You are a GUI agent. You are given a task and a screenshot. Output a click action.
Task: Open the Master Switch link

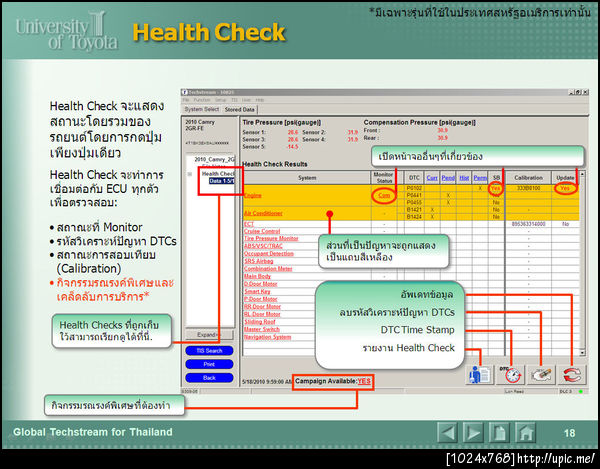pos(262,329)
